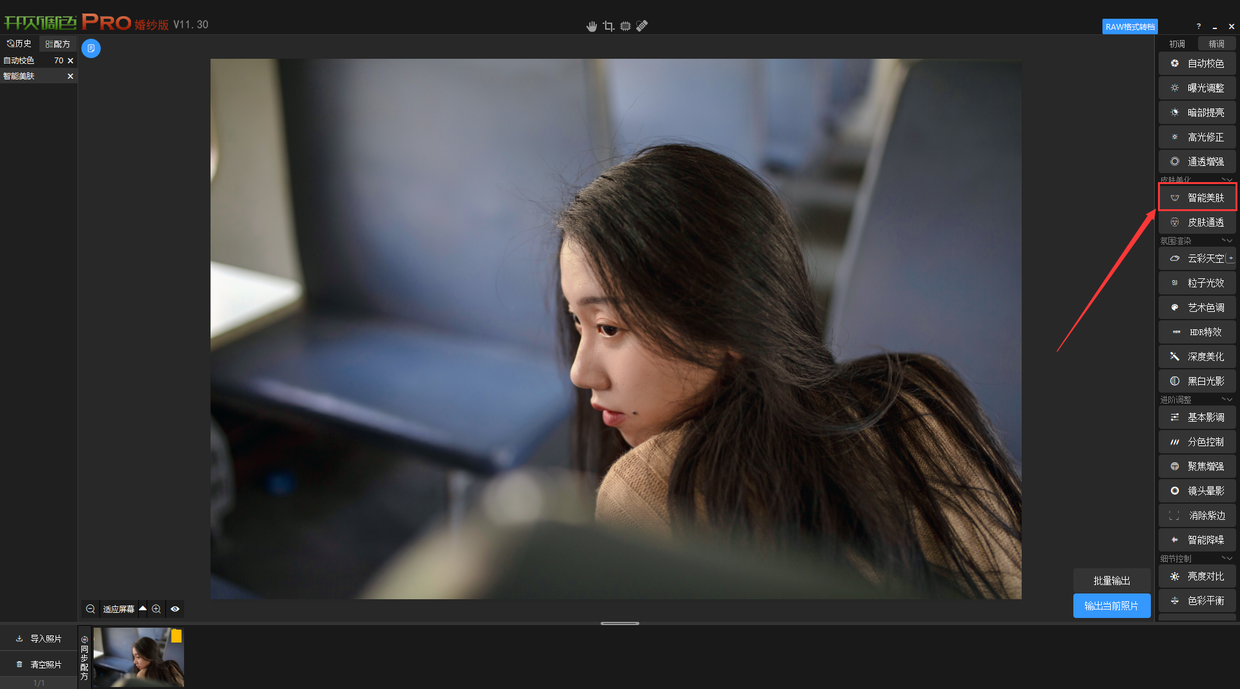Click the RAW格式转档 button

pos(1130,27)
